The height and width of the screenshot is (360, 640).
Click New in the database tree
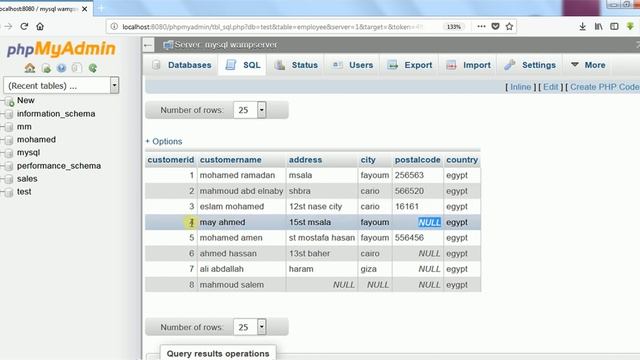coord(25,100)
